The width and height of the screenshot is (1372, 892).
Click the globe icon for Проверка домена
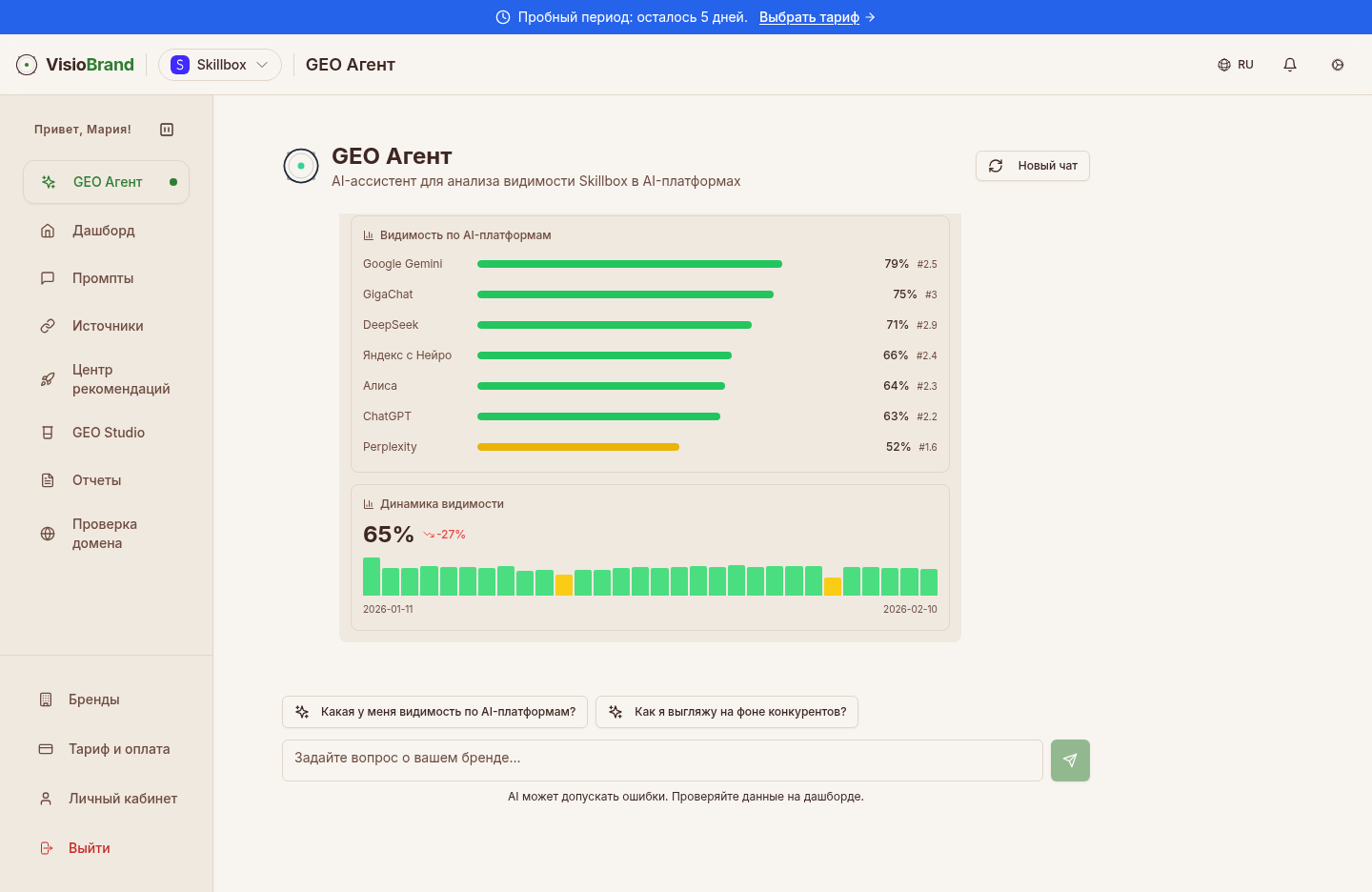tap(48, 534)
